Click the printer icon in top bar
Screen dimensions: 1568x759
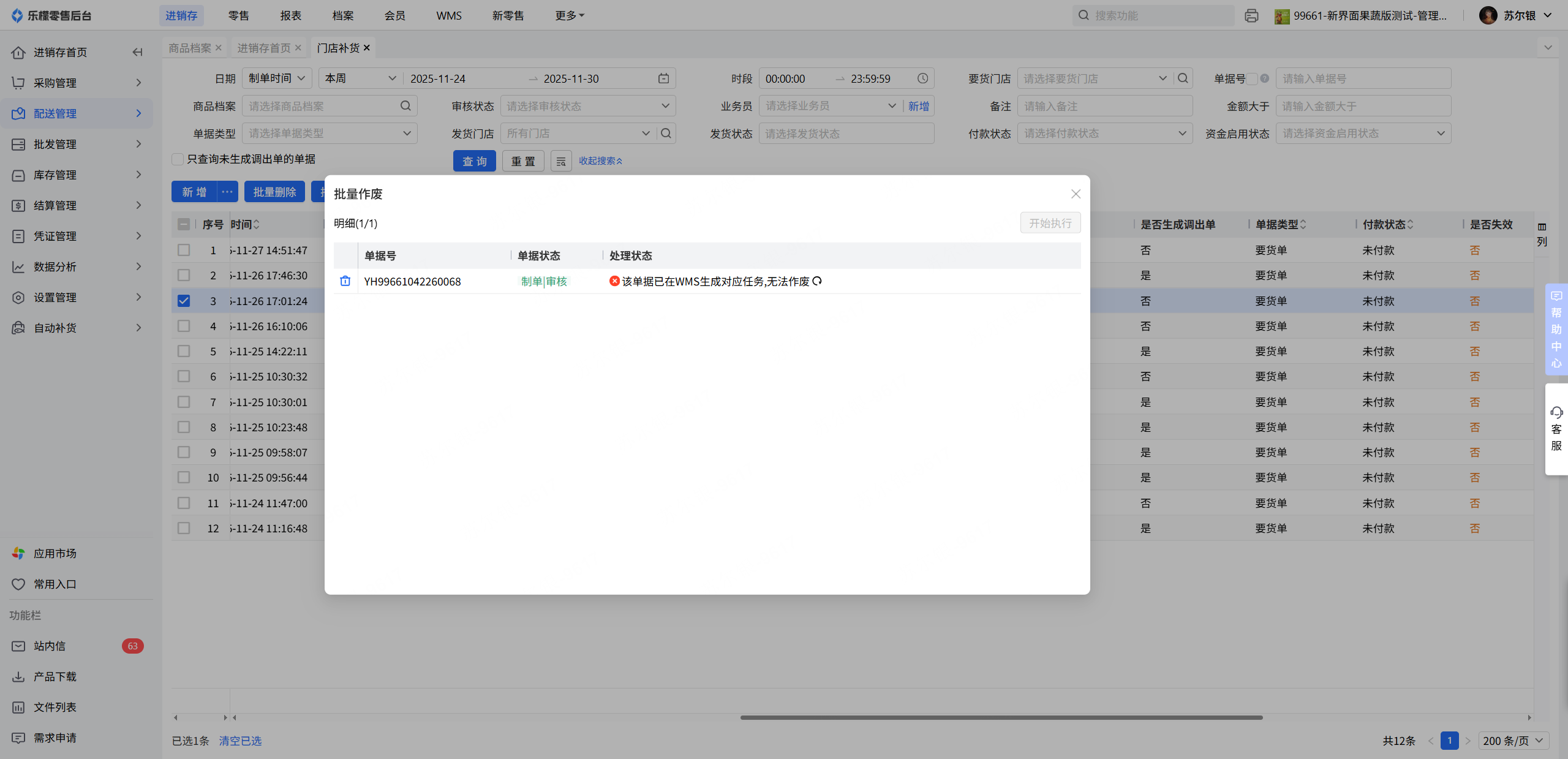[1251, 16]
